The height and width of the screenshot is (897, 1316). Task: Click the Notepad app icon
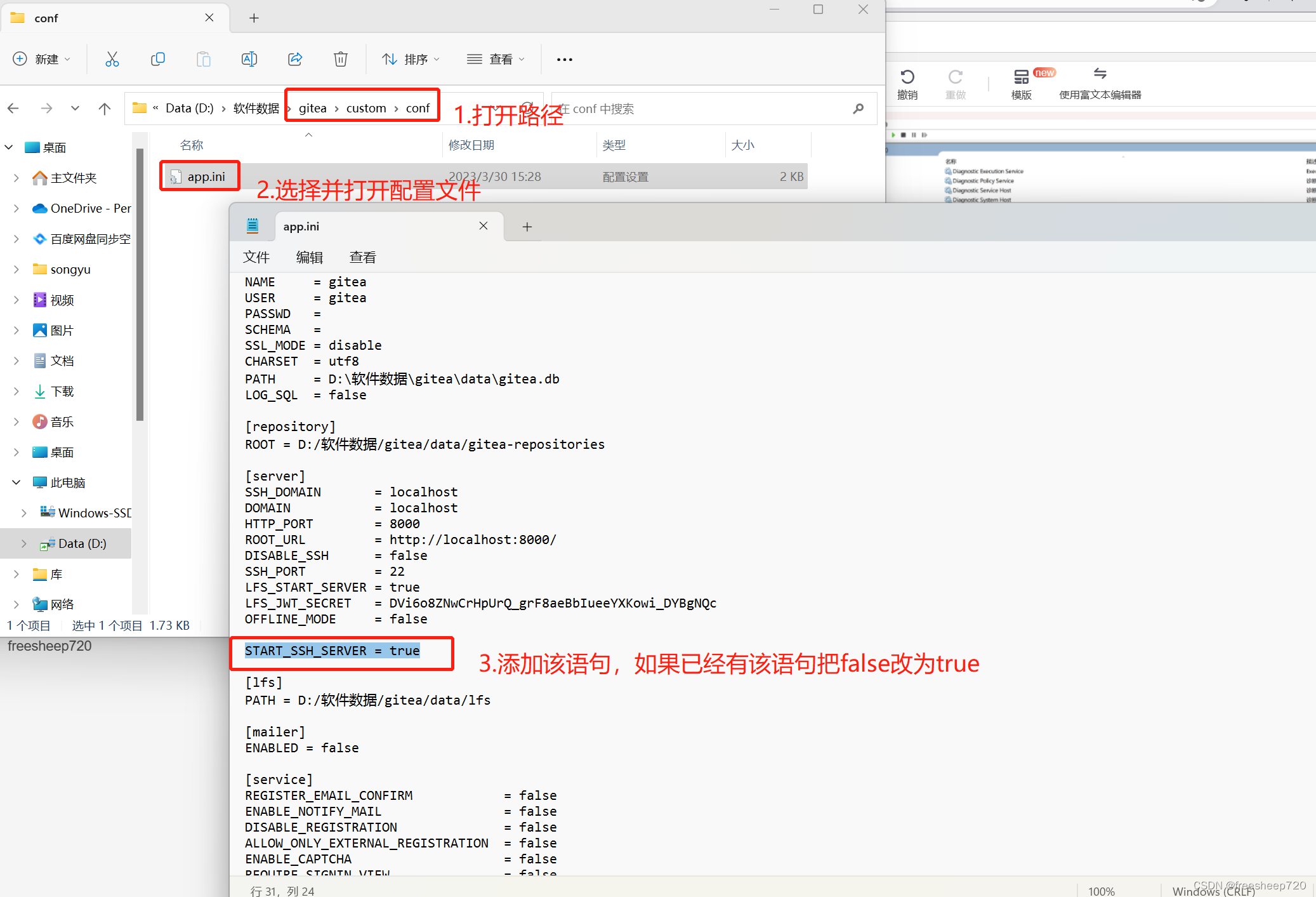tap(253, 225)
